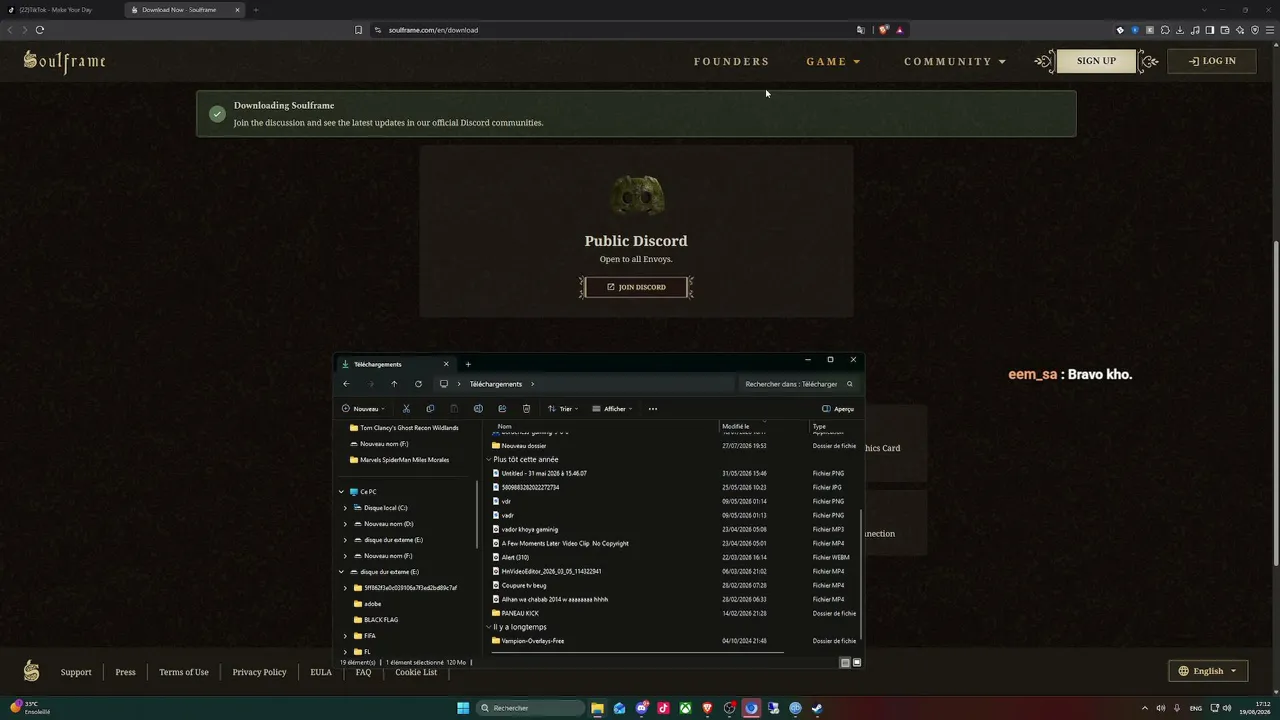The width and height of the screenshot is (1280, 720).
Task: Open the COMMUNITY dropdown menu
Action: pyautogui.click(x=955, y=62)
